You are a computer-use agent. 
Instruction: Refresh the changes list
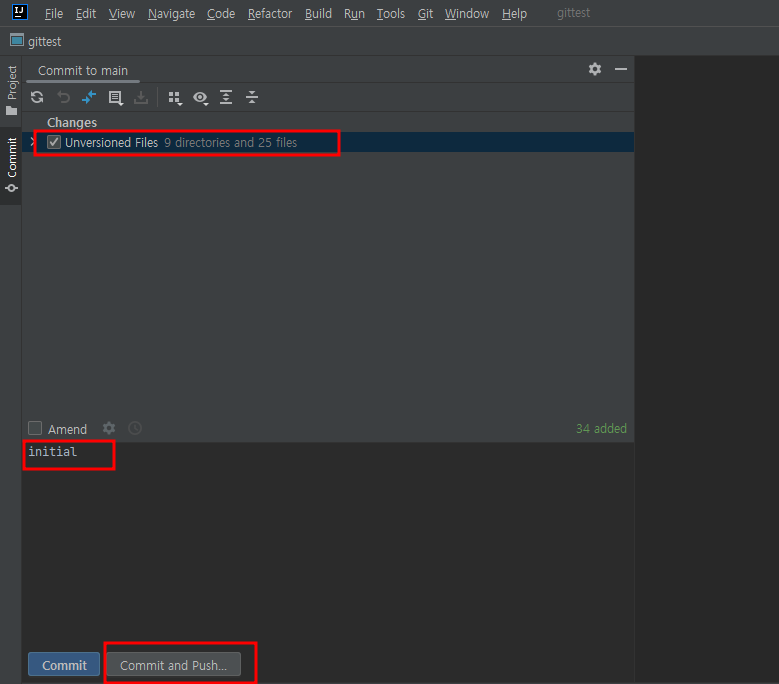pyautogui.click(x=37, y=97)
